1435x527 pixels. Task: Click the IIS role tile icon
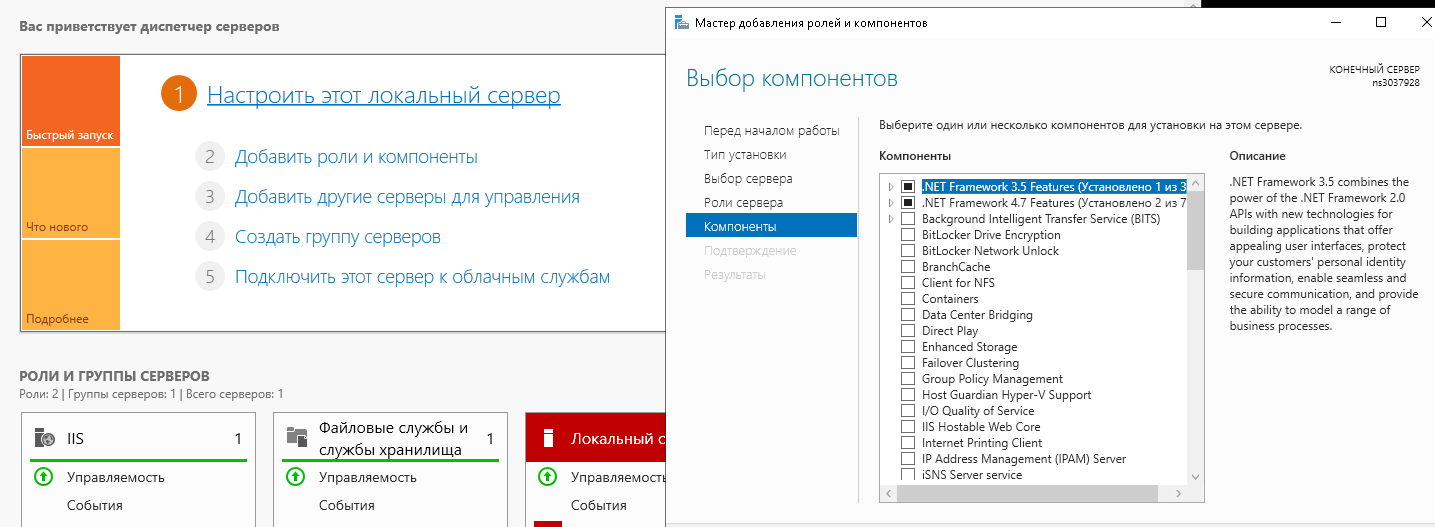tap(44, 438)
